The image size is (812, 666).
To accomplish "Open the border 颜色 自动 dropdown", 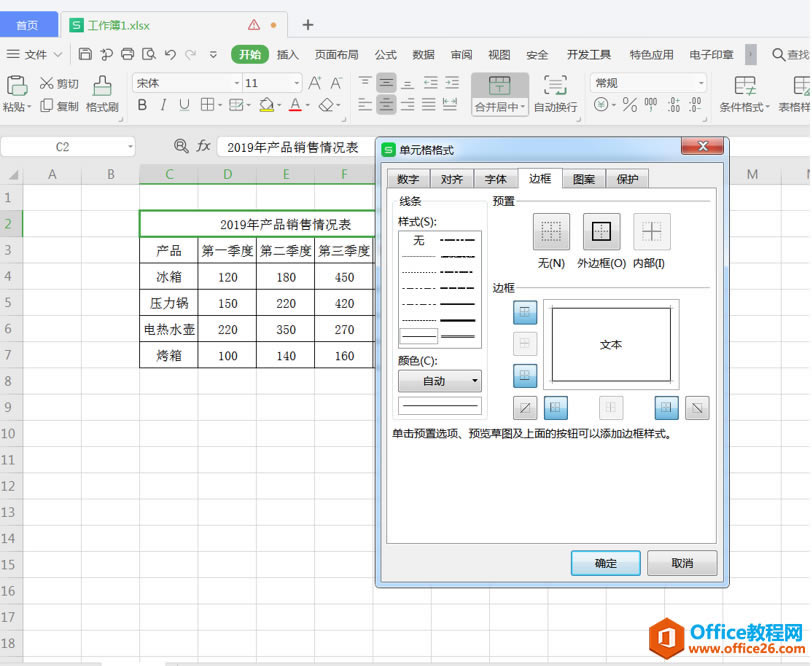I will (x=440, y=381).
